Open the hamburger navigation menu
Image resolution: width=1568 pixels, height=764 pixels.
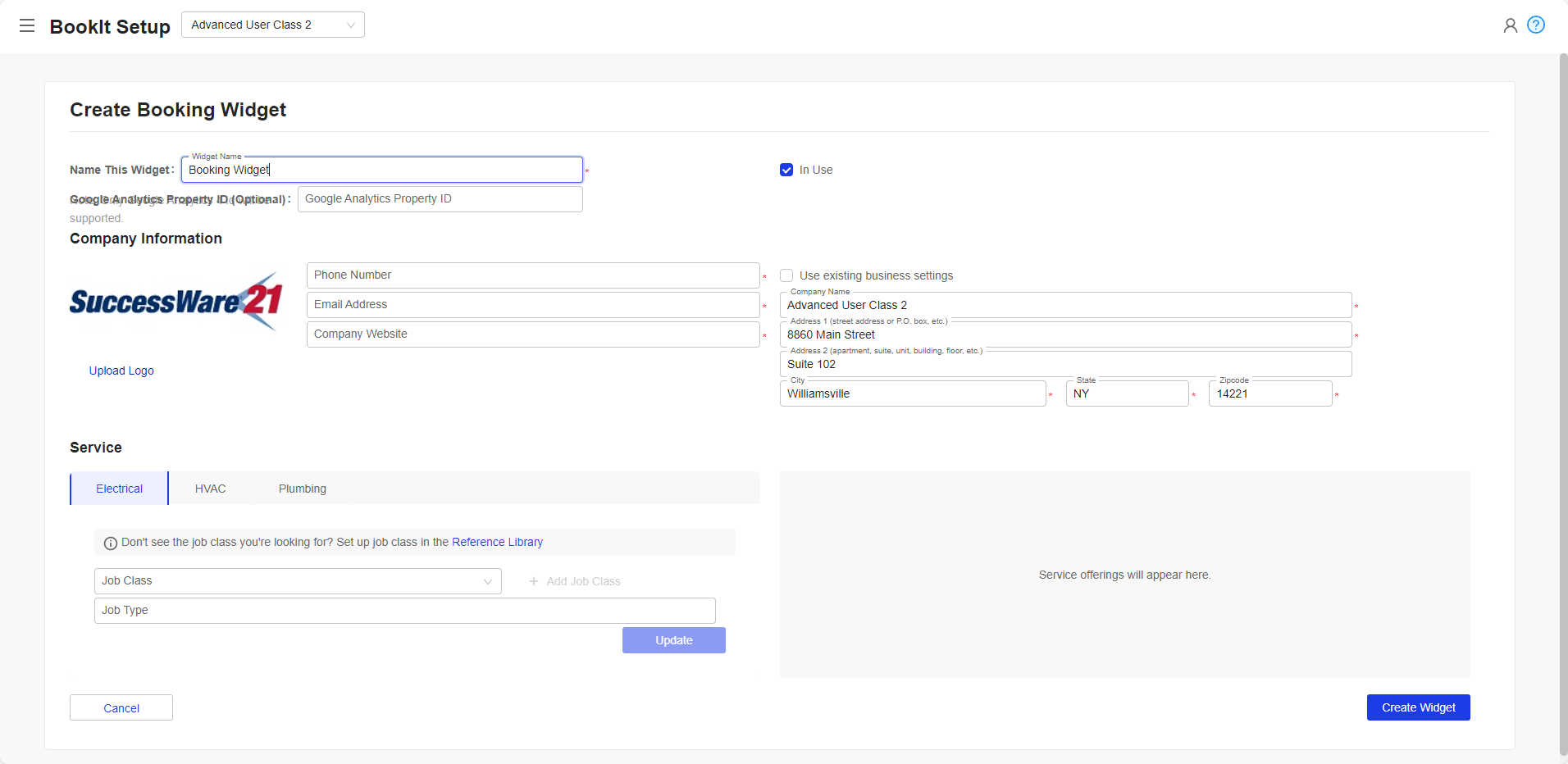[27, 25]
